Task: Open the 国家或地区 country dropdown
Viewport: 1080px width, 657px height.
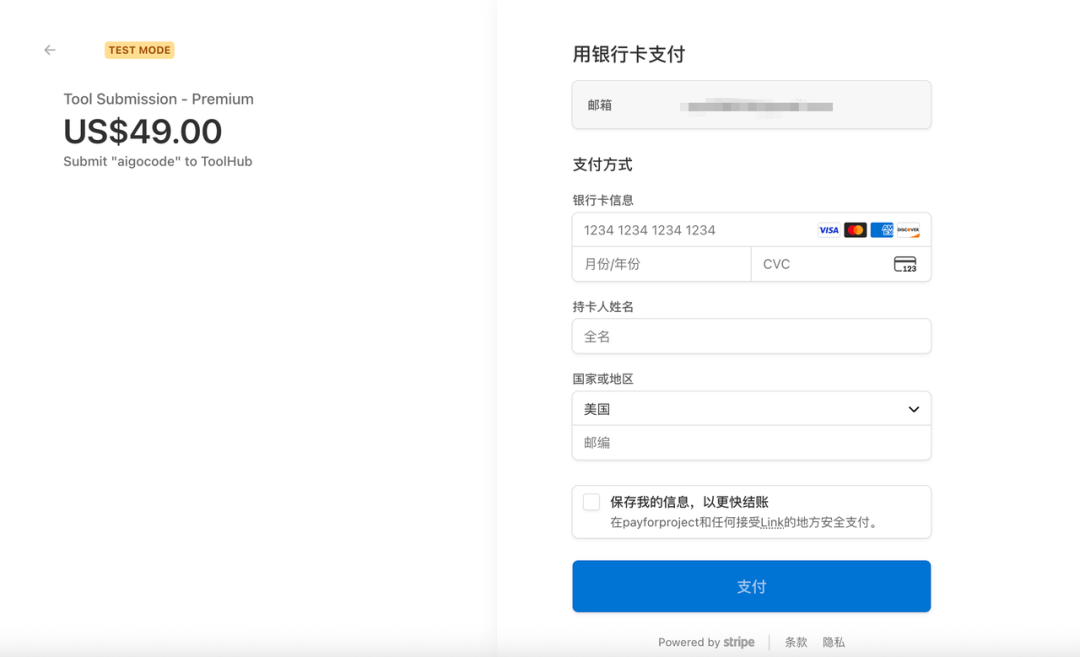Action: tap(750, 409)
